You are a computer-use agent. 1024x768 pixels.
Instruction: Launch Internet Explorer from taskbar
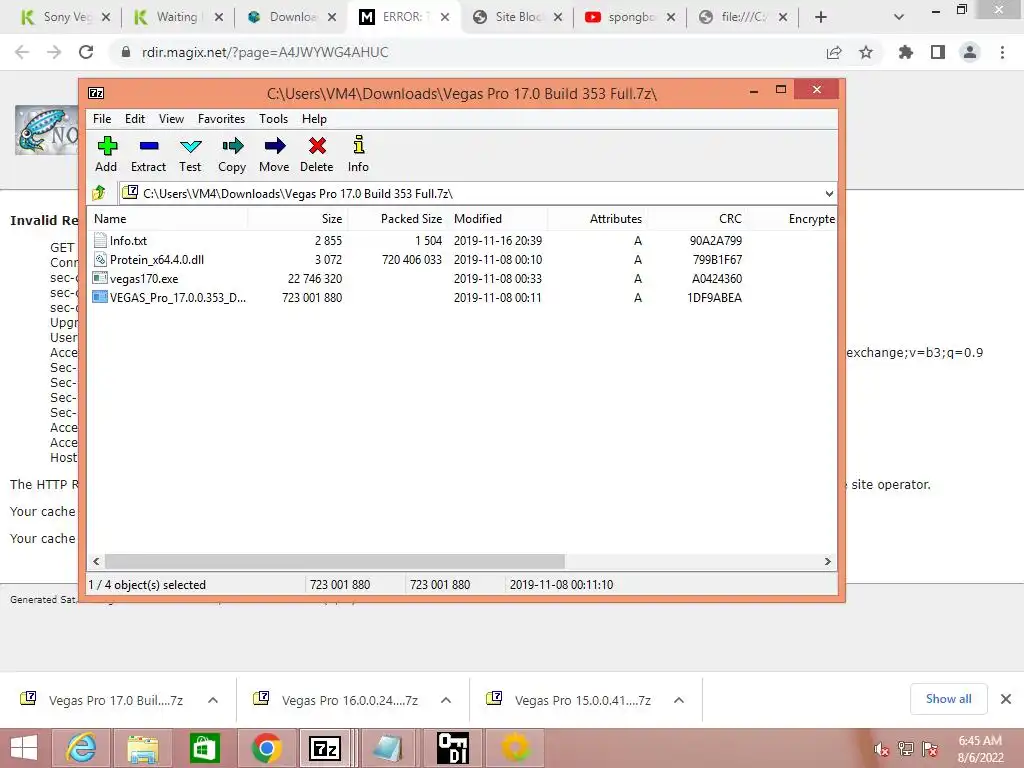pyautogui.click(x=82, y=748)
